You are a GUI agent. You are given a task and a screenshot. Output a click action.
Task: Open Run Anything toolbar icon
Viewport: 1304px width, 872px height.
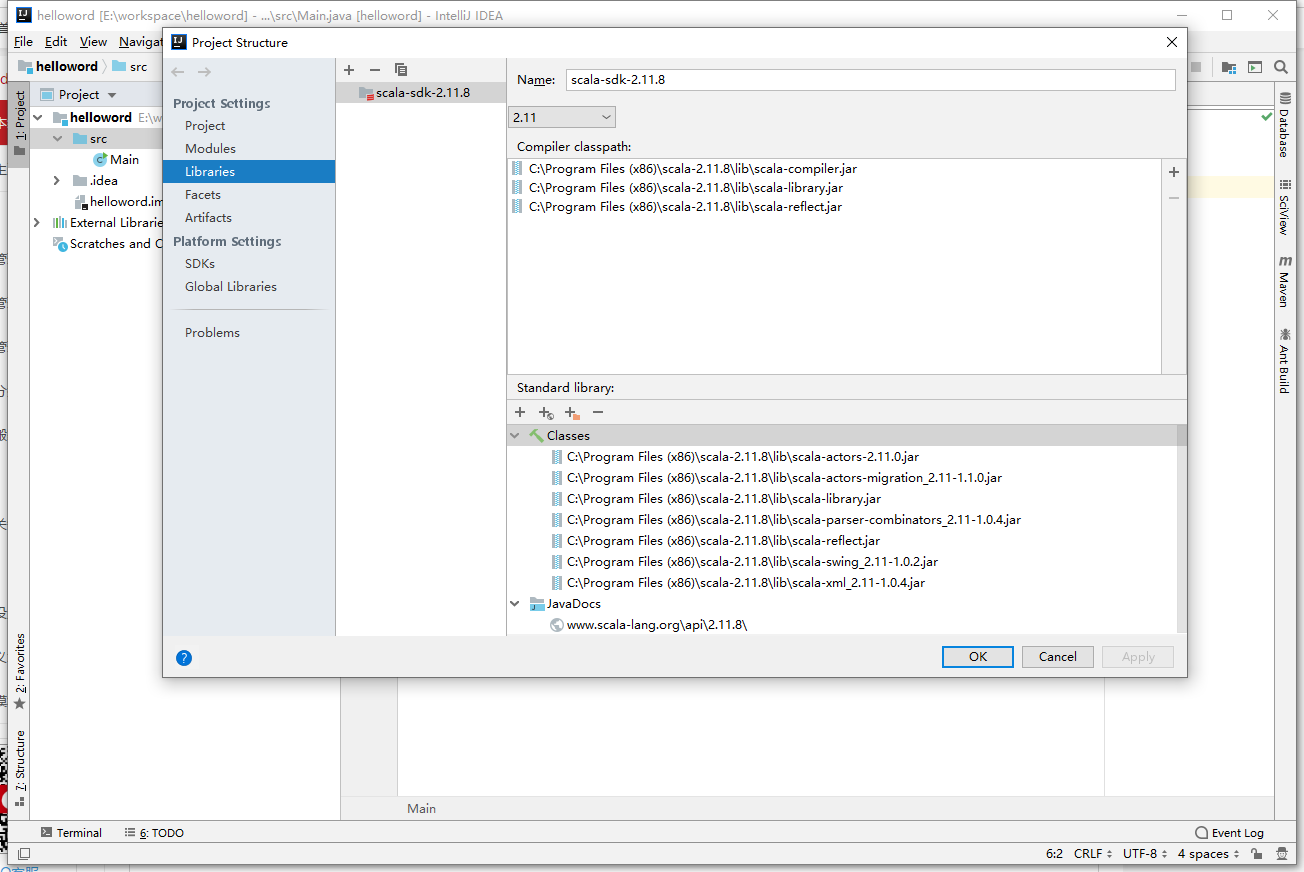click(x=1255, y=67)
